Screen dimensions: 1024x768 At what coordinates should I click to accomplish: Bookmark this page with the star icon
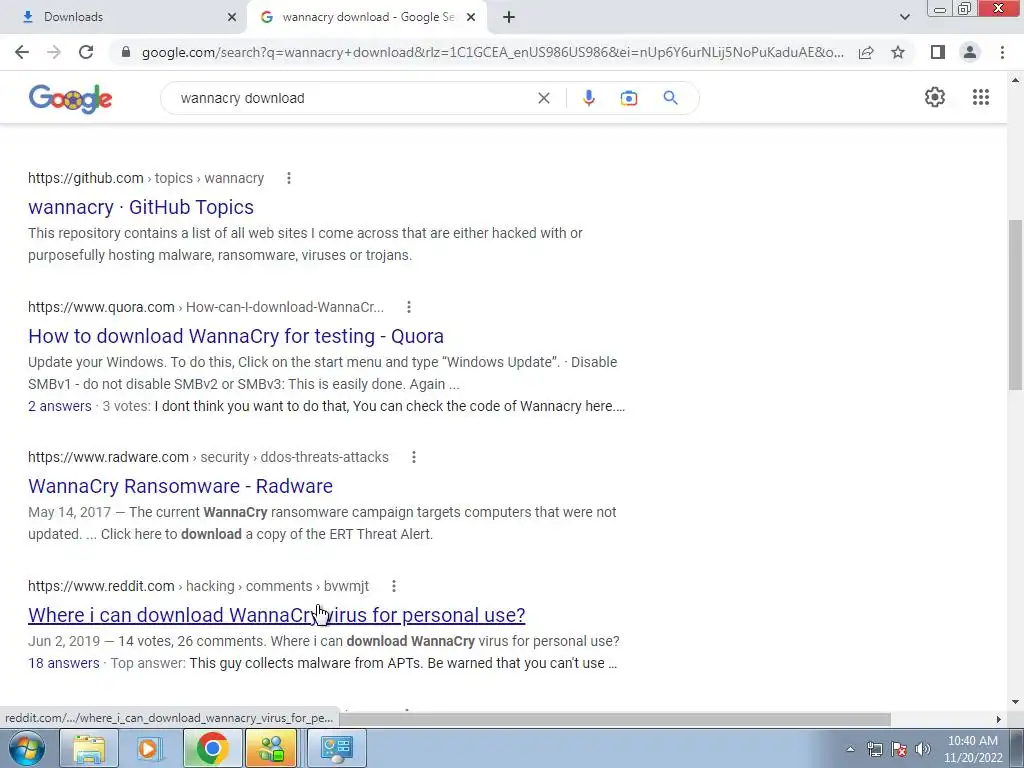[898, 52]
